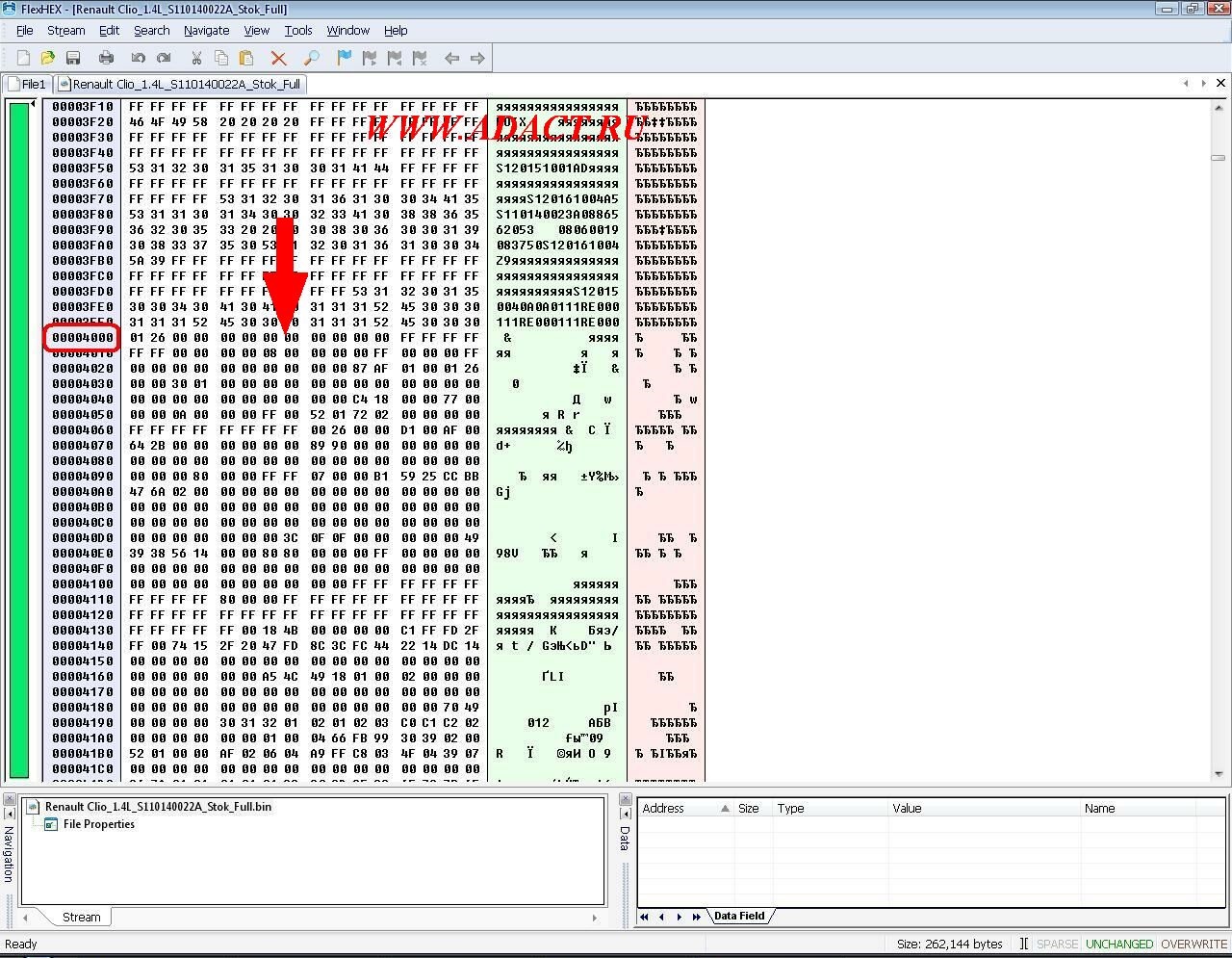
Task: Close the current document tab X
Action: 1220,84
